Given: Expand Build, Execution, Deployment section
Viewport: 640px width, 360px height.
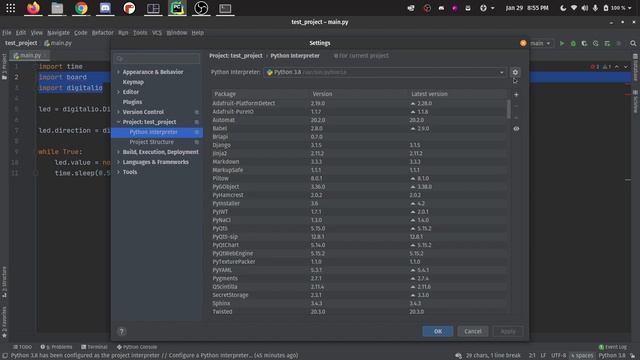Looking at the screenshot, I should [119, 152].
